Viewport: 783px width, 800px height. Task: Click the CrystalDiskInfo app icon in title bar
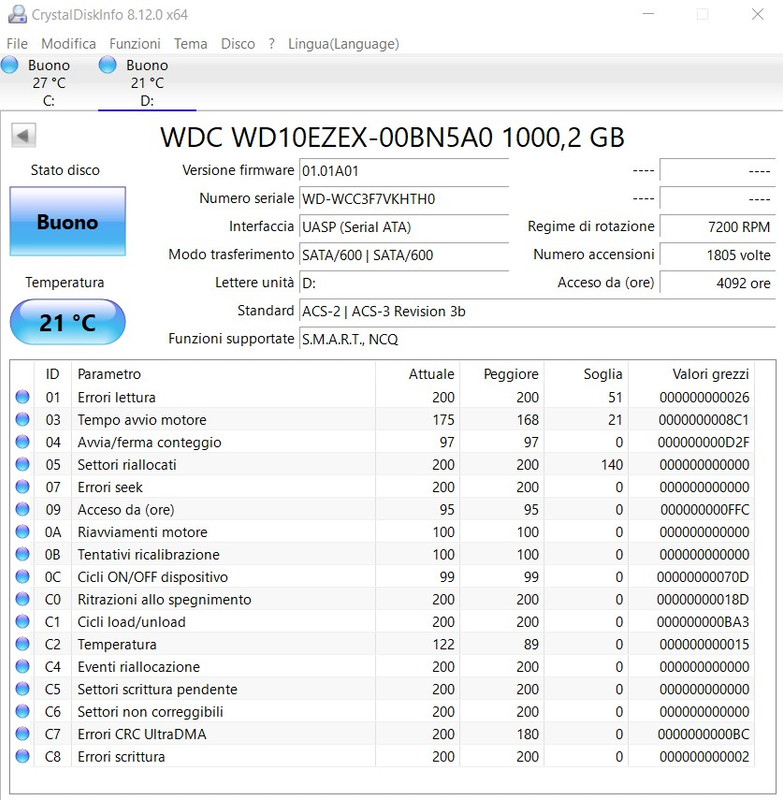(17, 14)
